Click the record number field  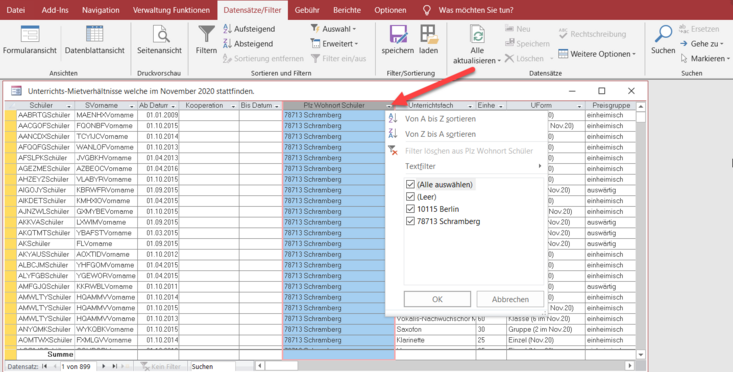click(x=78, y=366)
